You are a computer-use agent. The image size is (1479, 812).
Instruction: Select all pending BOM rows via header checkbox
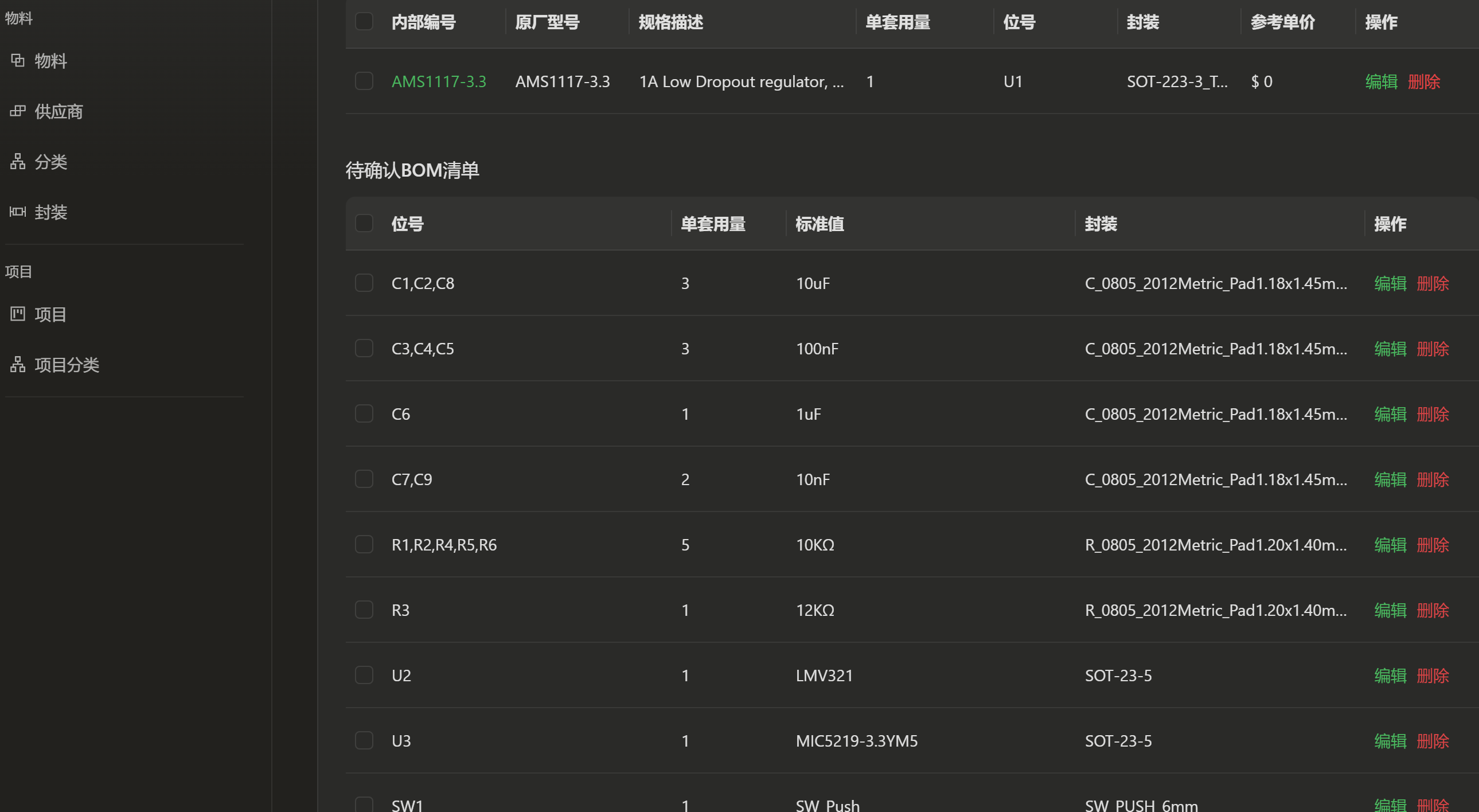pos(364,223)
